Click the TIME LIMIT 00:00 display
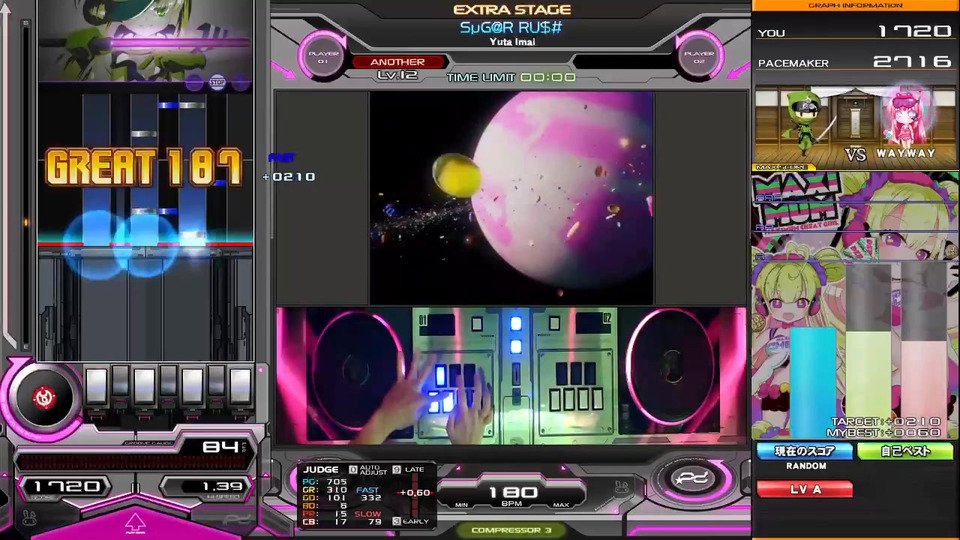This screenshot has height=540, width=960. point(511,77)
